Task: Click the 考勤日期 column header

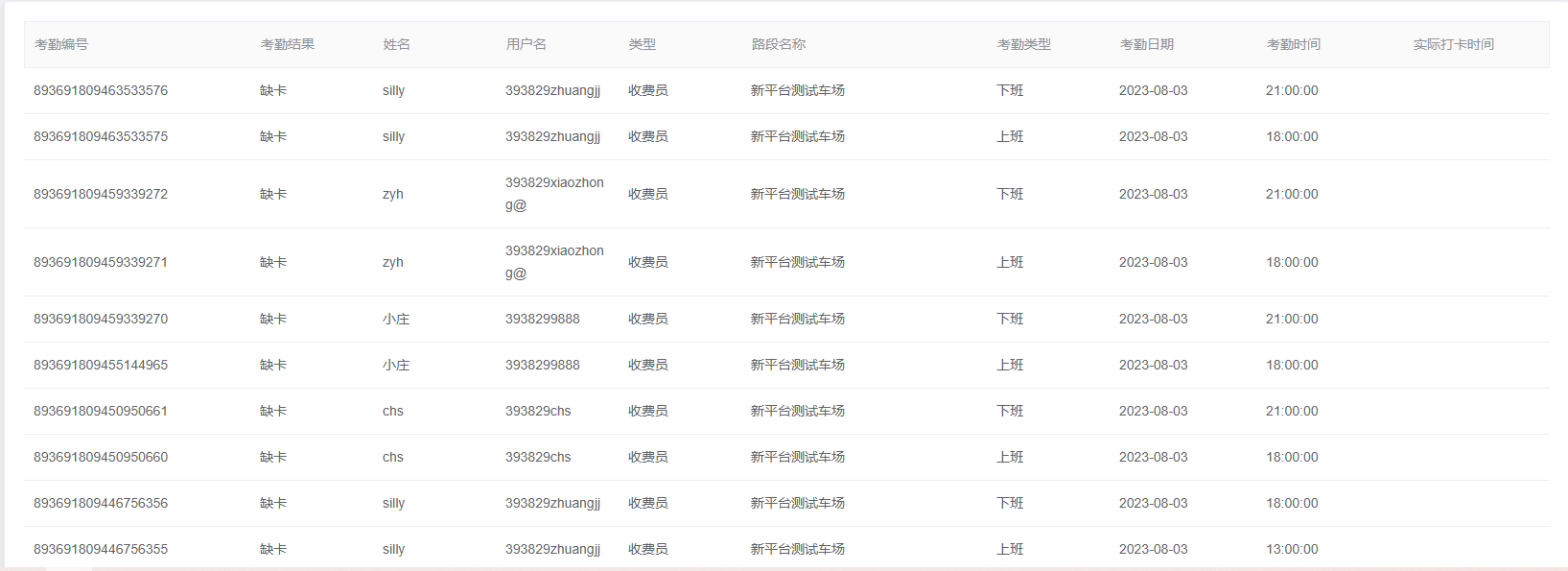Action: point(1146,44)
